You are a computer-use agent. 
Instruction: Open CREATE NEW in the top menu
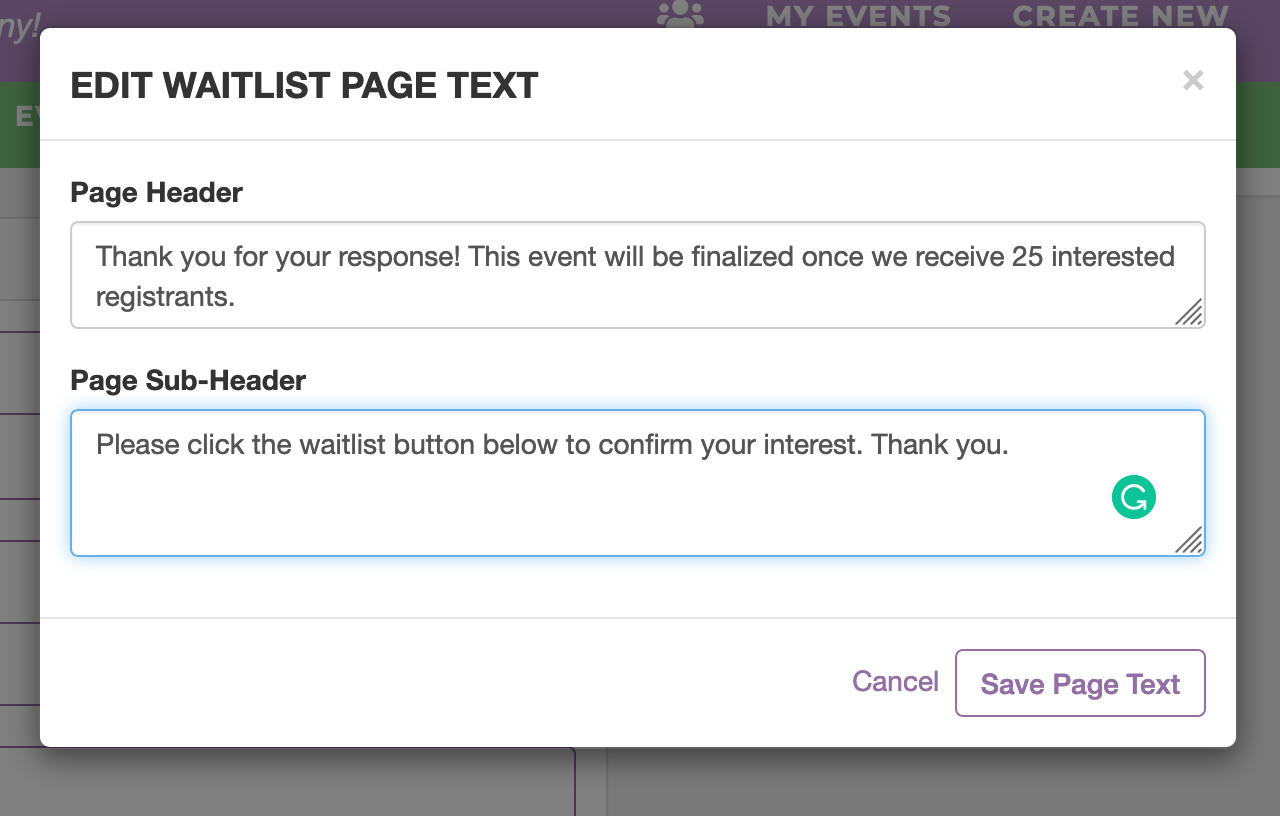tap(1120, 16)
